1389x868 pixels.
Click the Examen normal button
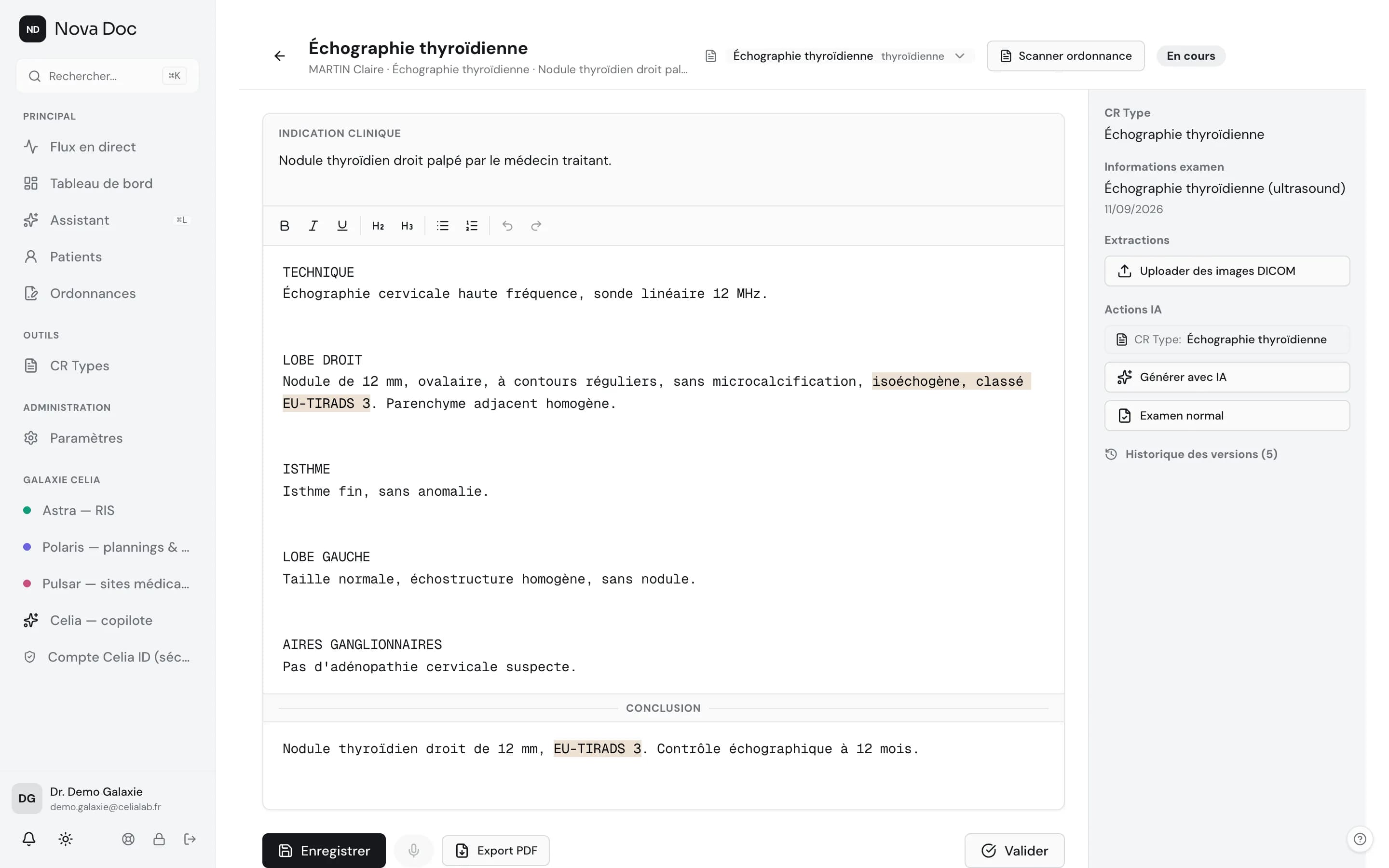point(1226,416)
